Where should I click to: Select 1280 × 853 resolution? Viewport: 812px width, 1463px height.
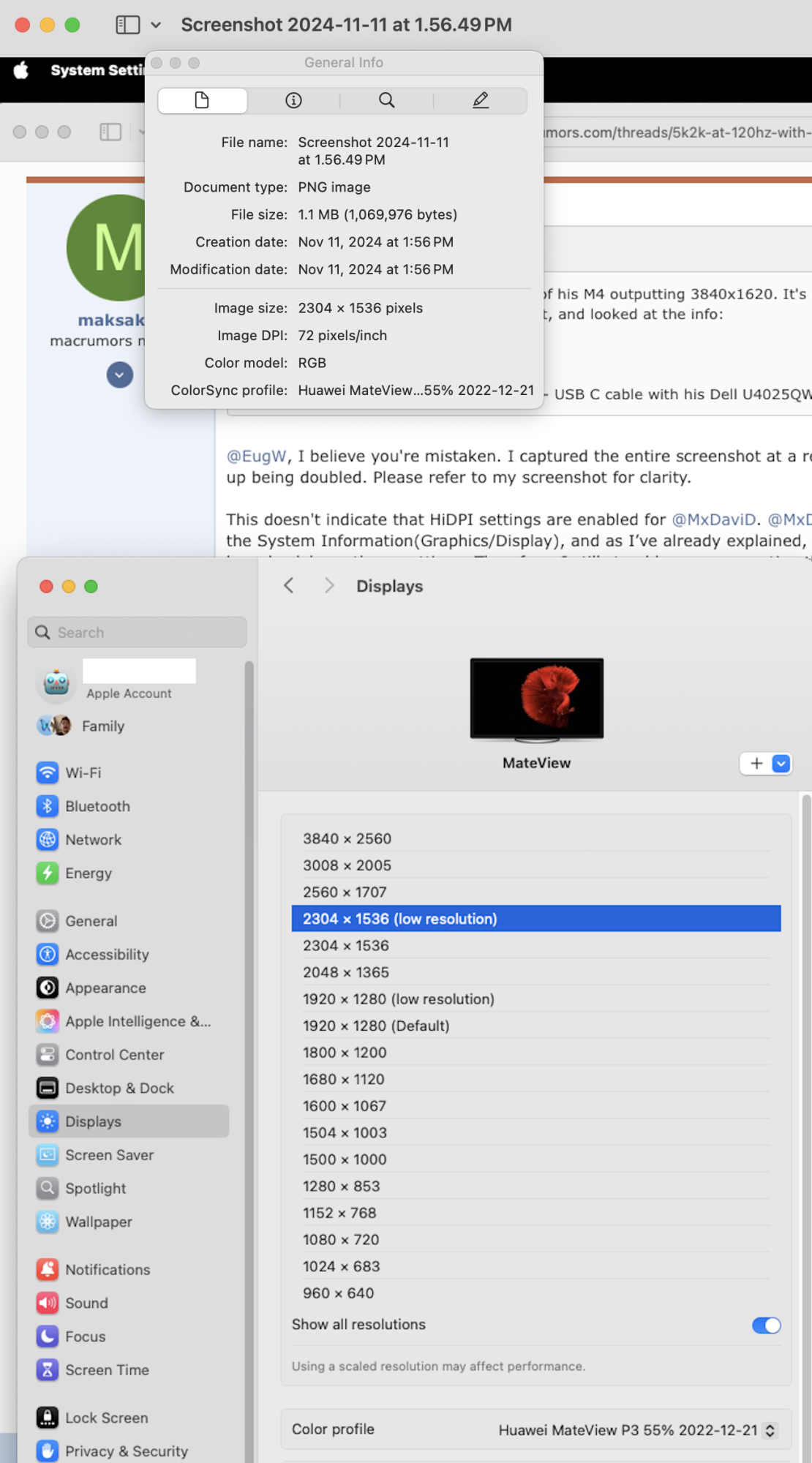(536, 1187)
